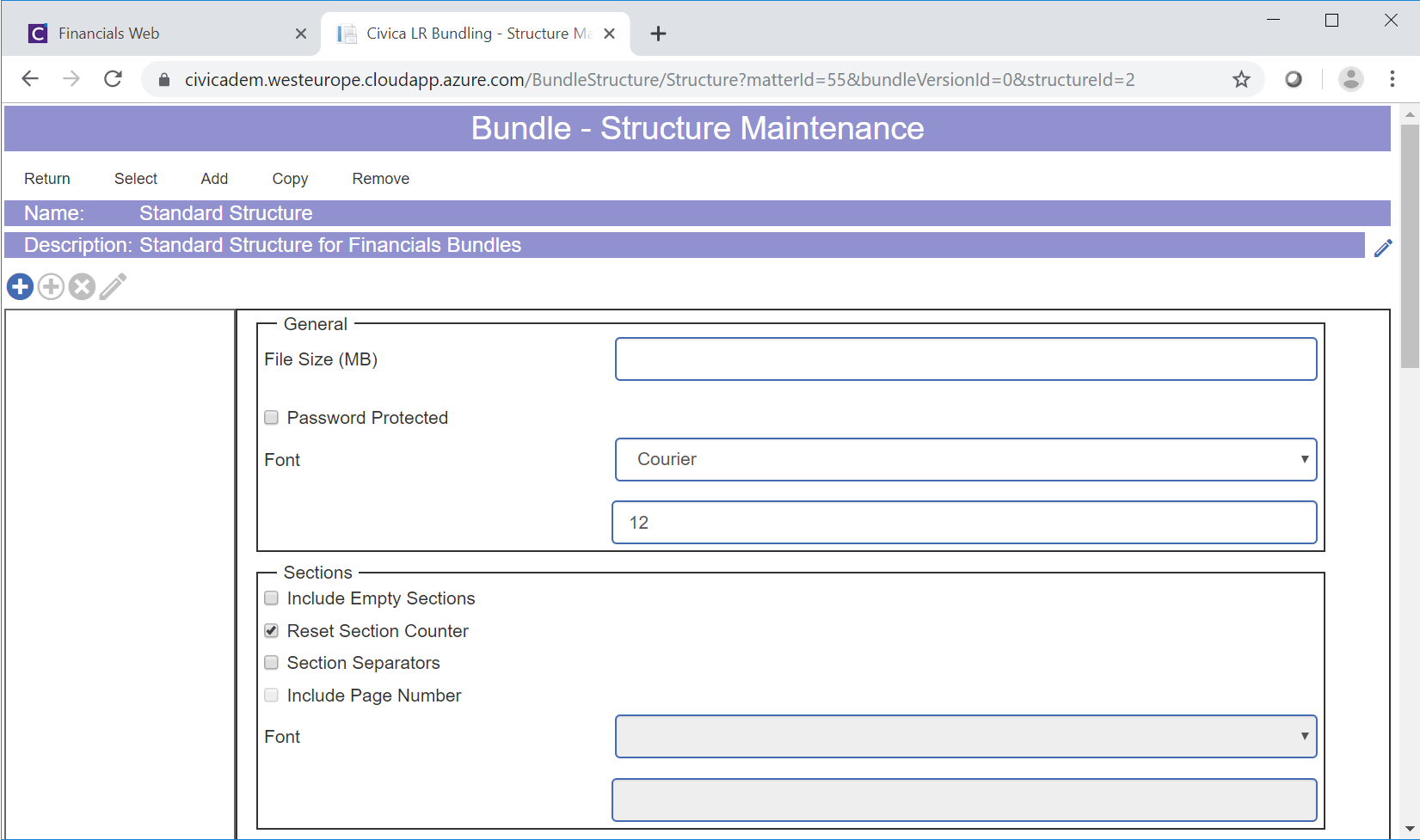Click the browser forward arrow
The image size is (1420, 840).
coord(71,79)
